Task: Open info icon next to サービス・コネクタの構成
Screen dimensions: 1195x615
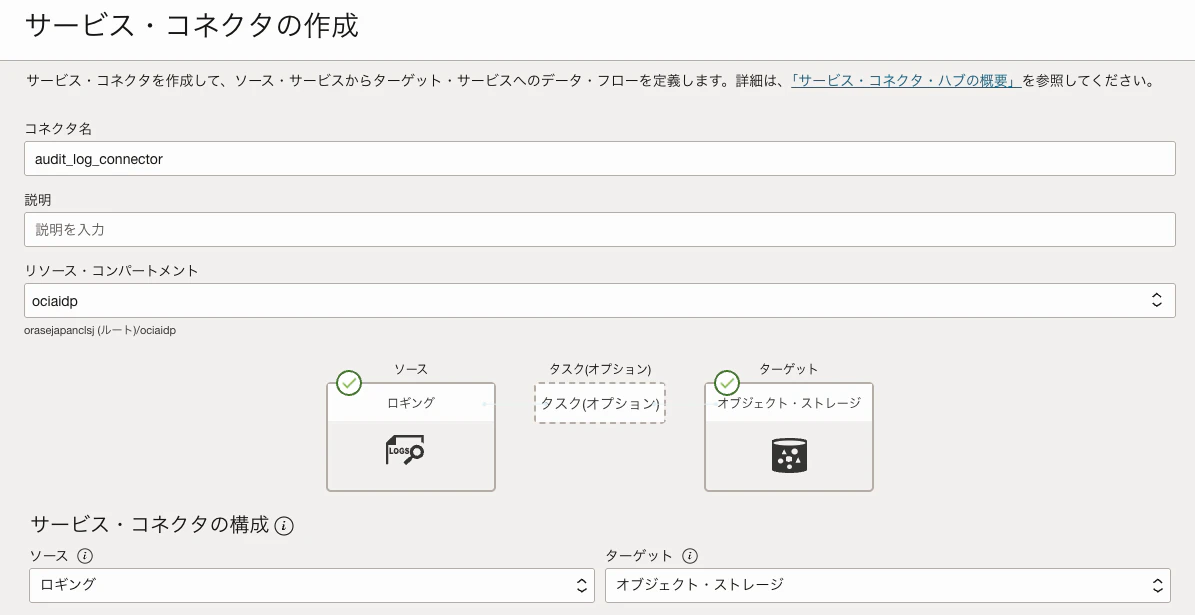Action: pyautogui.click(x=284, y=526)
